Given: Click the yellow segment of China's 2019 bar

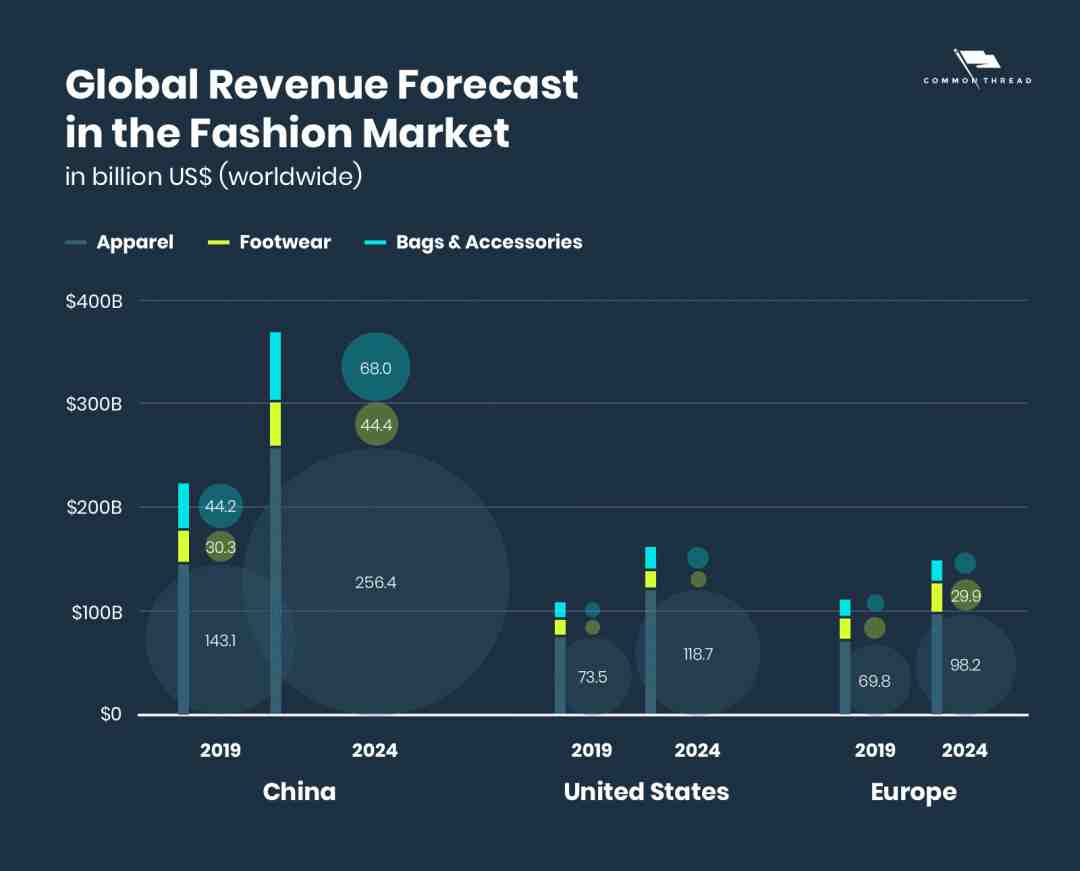Looking at the screenshot, I should pyautogui.click(x=183, y=546).
